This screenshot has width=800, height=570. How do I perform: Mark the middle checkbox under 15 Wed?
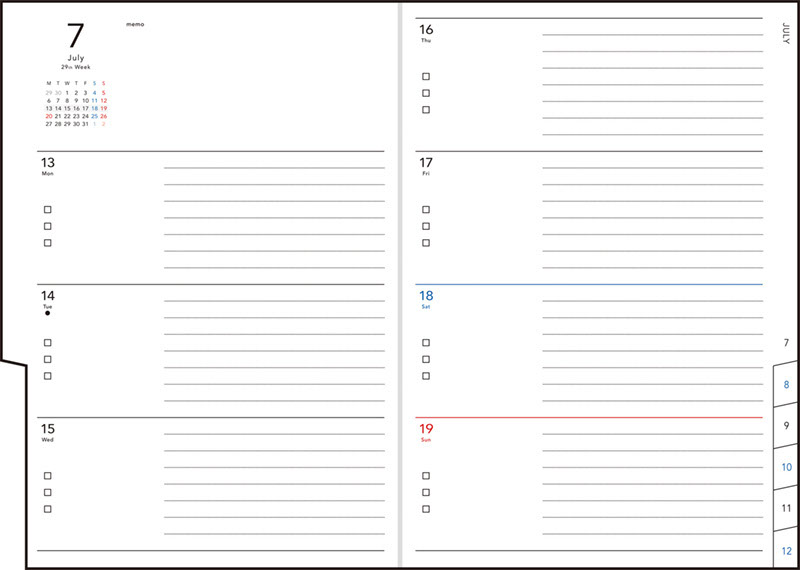[47, 492]
